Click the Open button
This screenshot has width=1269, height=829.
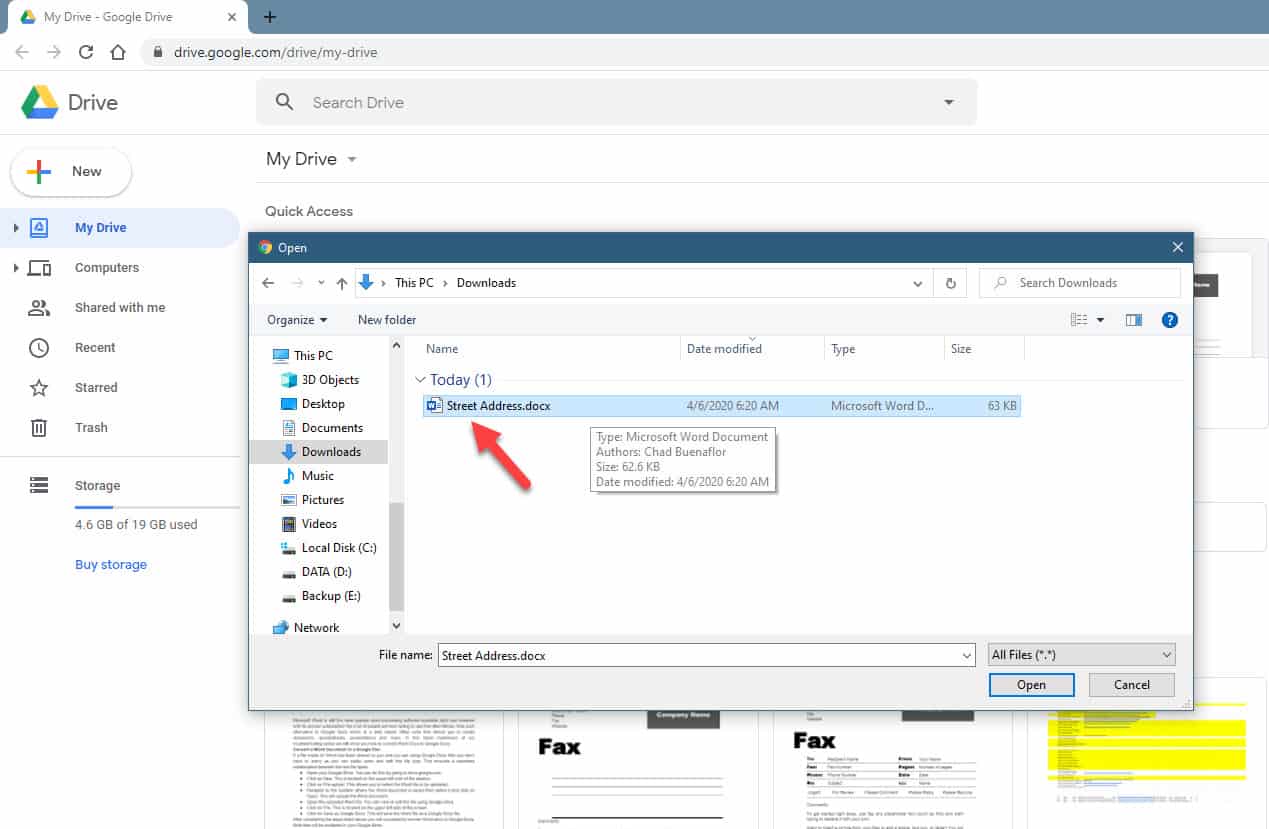click(x=1031, y=685)
